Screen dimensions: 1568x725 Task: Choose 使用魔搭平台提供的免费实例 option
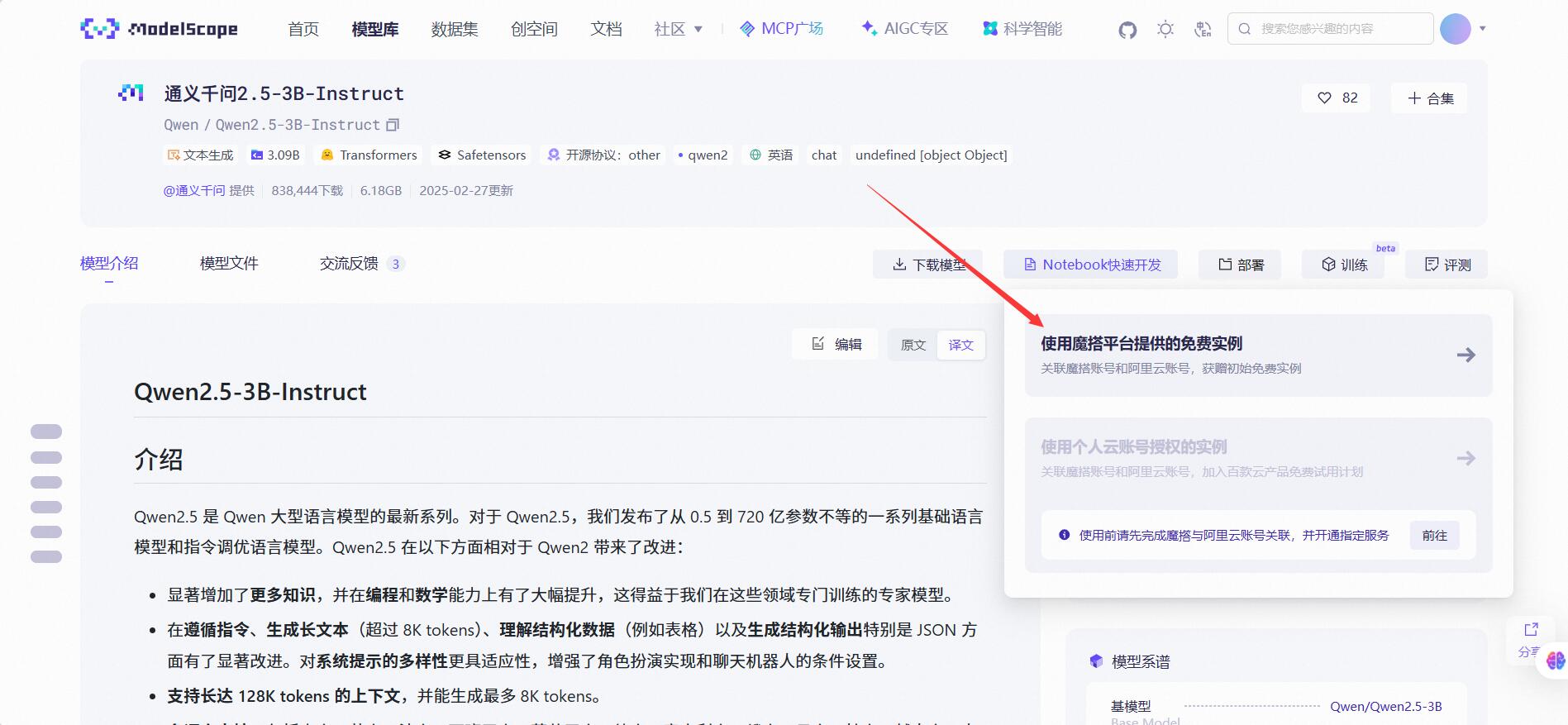[x=1259, y=355]
